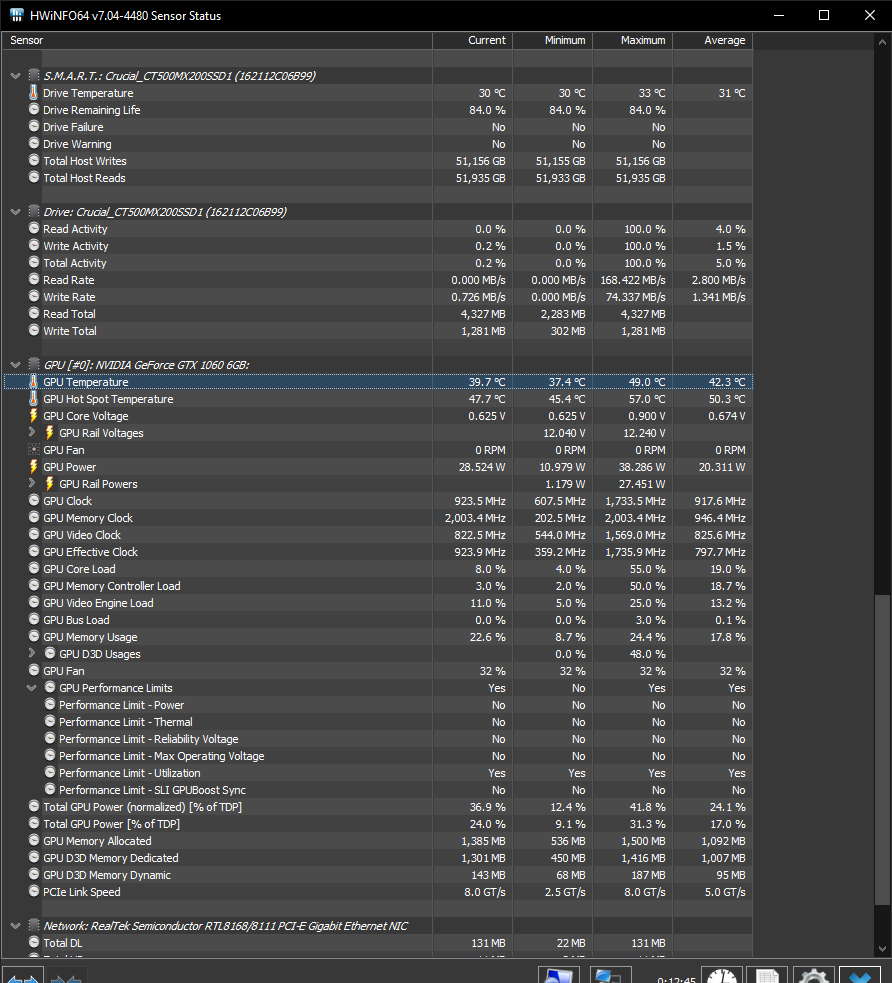Collapse the Network RealTek section
The height and width of the screenshot is (983, 892).
(16, 926)
